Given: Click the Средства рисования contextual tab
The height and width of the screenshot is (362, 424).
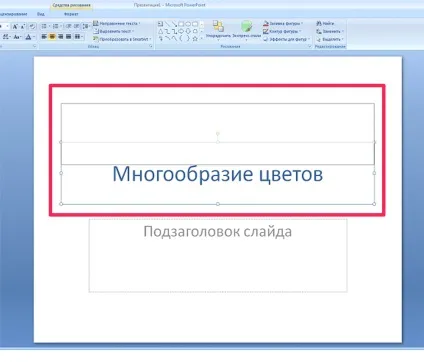Looking at the screenshot, I should [71, 5].
